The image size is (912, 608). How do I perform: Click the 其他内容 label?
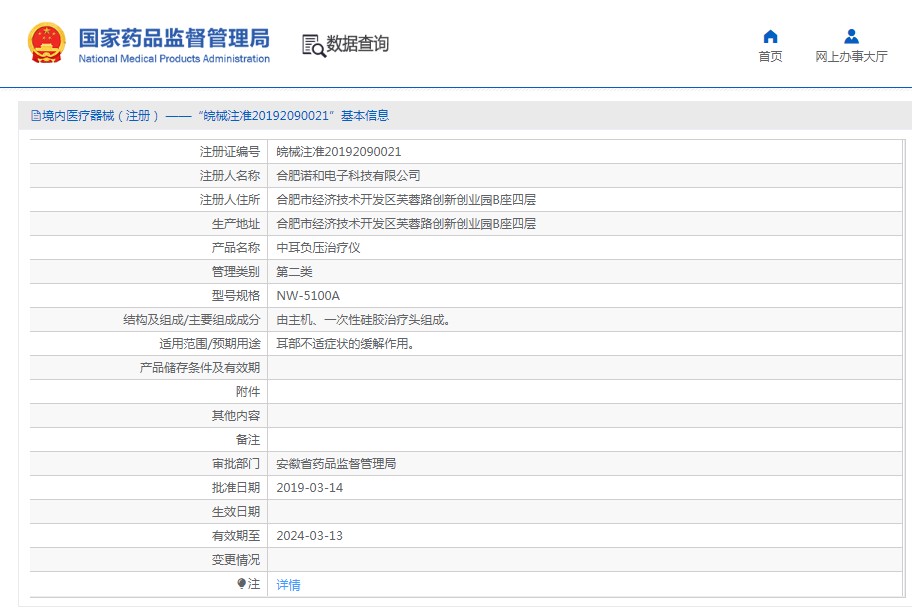pyautogui.click(x=236, y=416)
